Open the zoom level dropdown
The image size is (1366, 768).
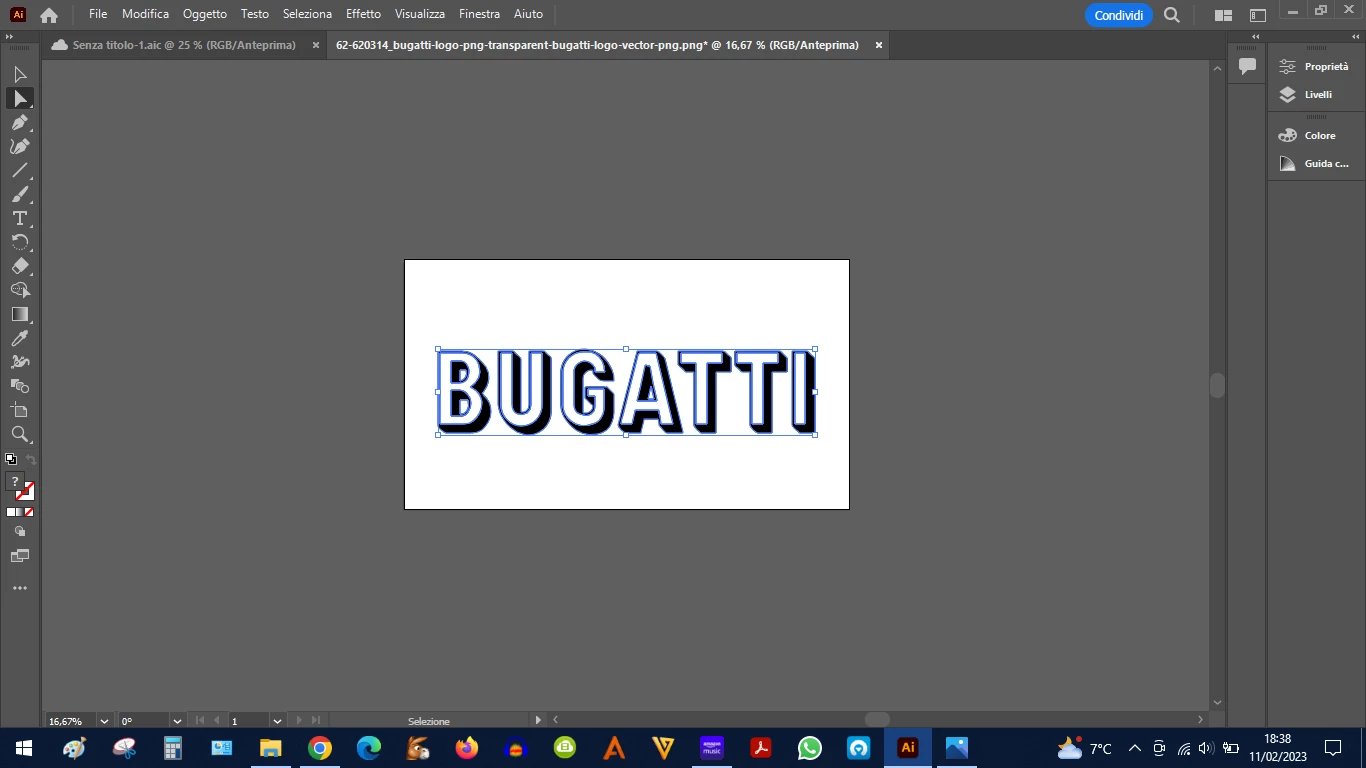pos(104,721)
